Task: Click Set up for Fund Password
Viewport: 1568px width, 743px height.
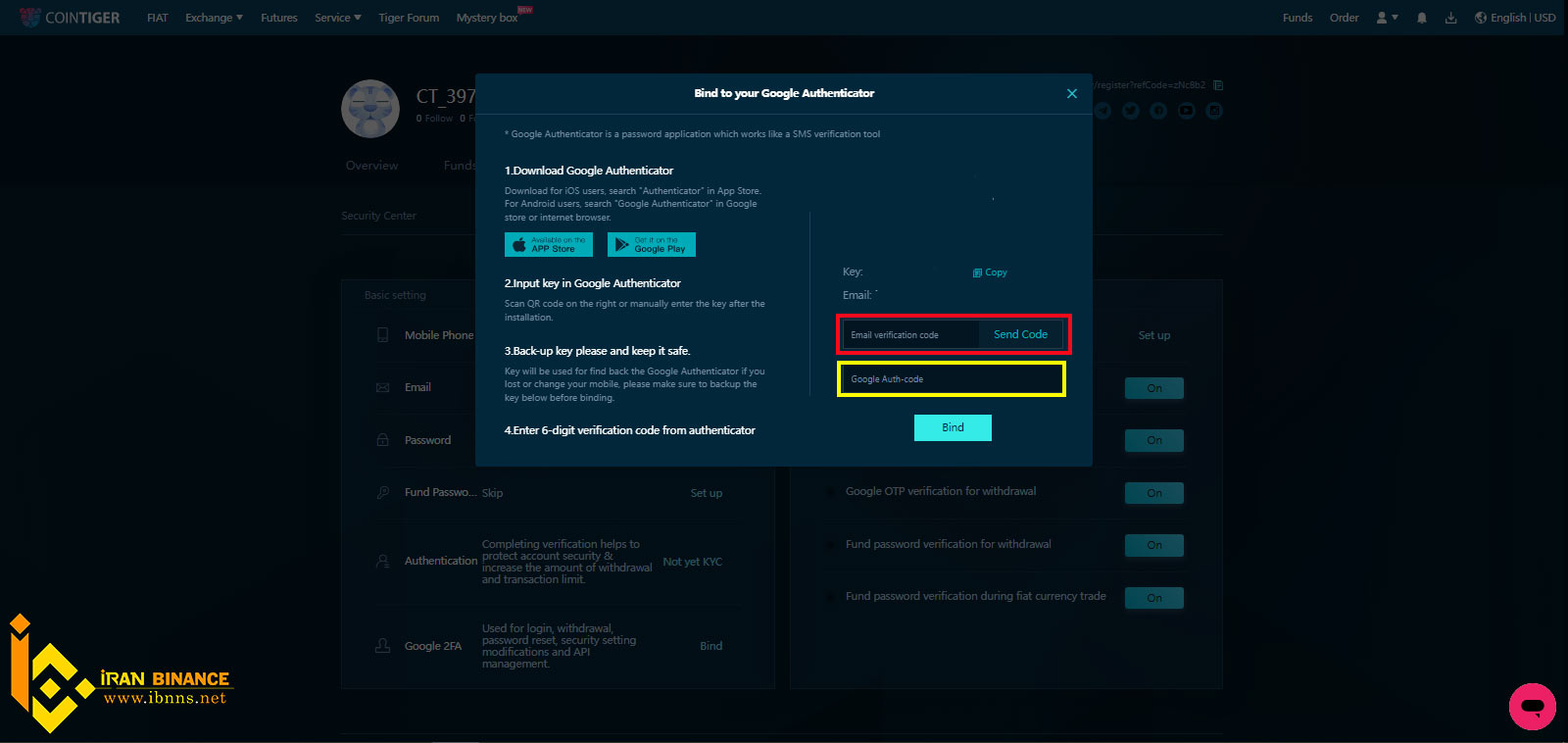Action: pos(707,493)
